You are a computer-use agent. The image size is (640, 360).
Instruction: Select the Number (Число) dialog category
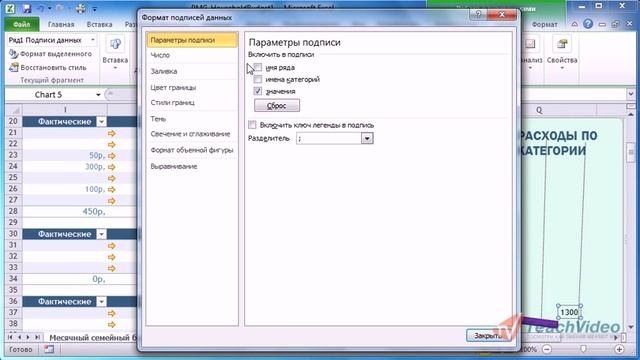[192, 55]
